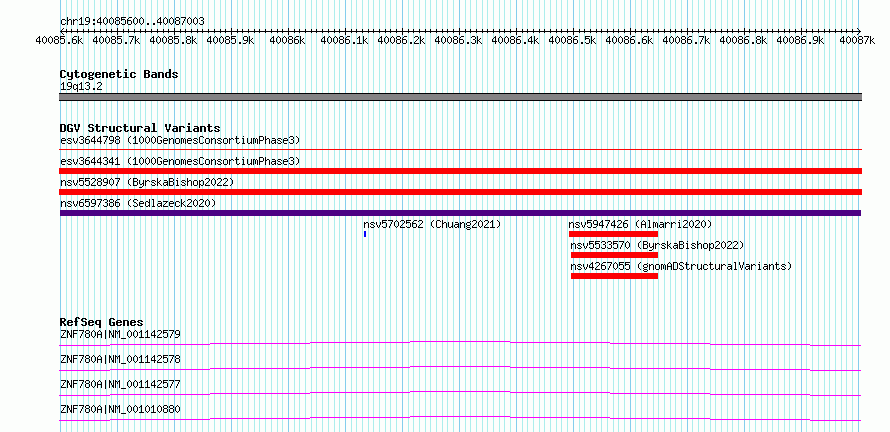Click the gray 19q13.2 cytogenetic band bar
The image size is (890, 432).
click(x=460, y=97)
